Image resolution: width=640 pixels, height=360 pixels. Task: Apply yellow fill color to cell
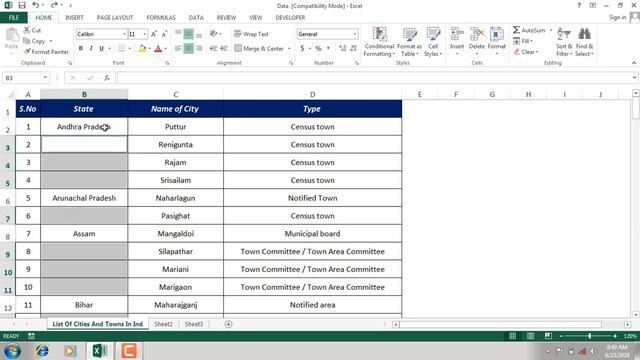(142, 49)
